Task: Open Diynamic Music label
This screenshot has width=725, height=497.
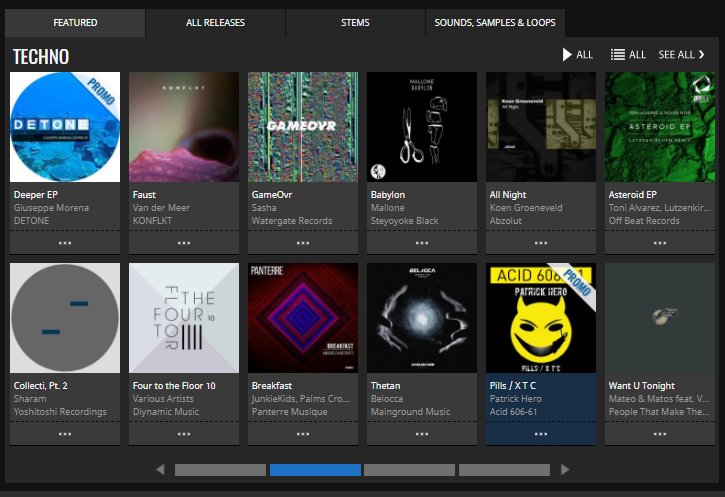Action: click(x=166, y=411)
